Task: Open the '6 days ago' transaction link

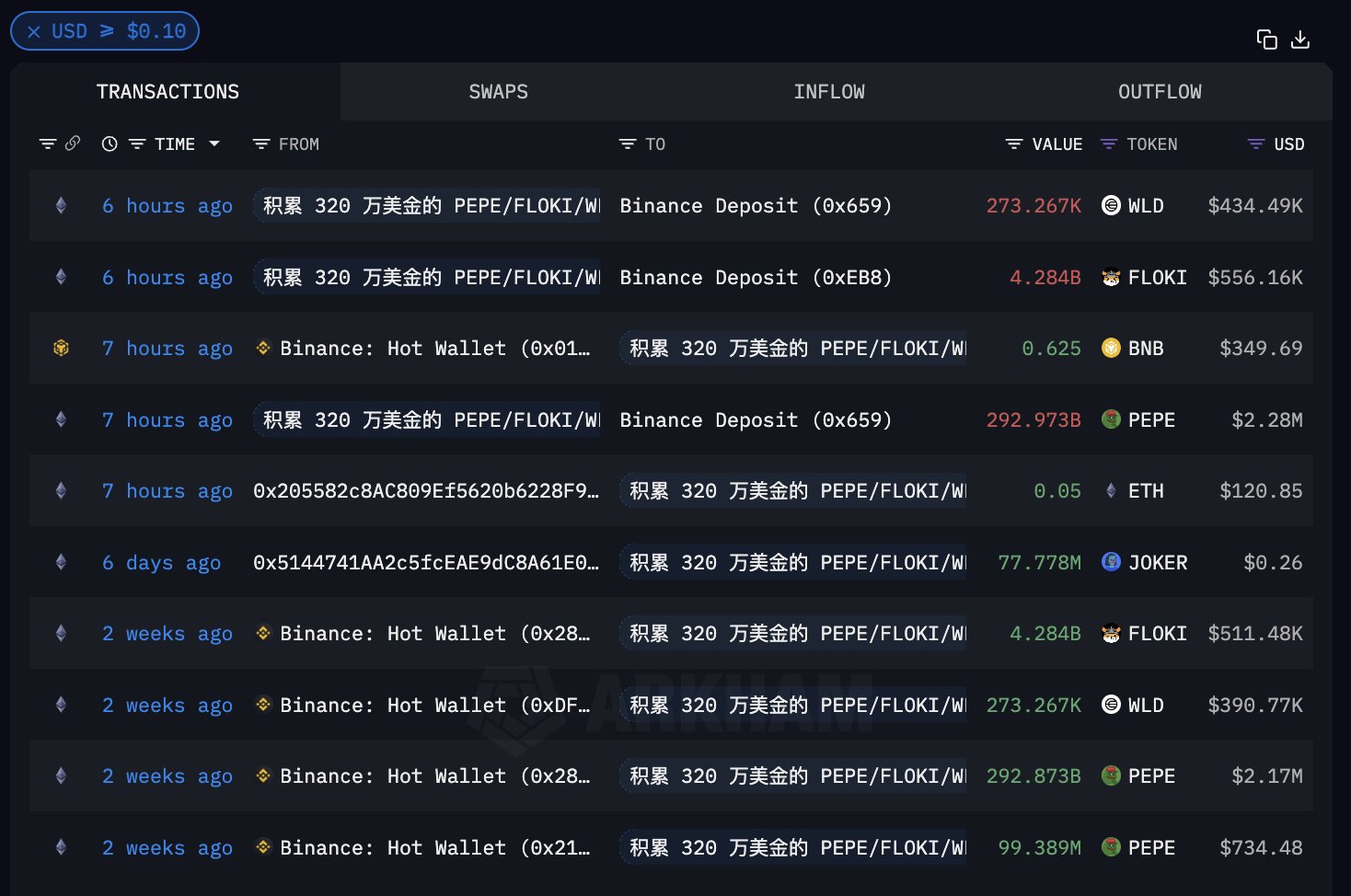Action: [161, 563]
